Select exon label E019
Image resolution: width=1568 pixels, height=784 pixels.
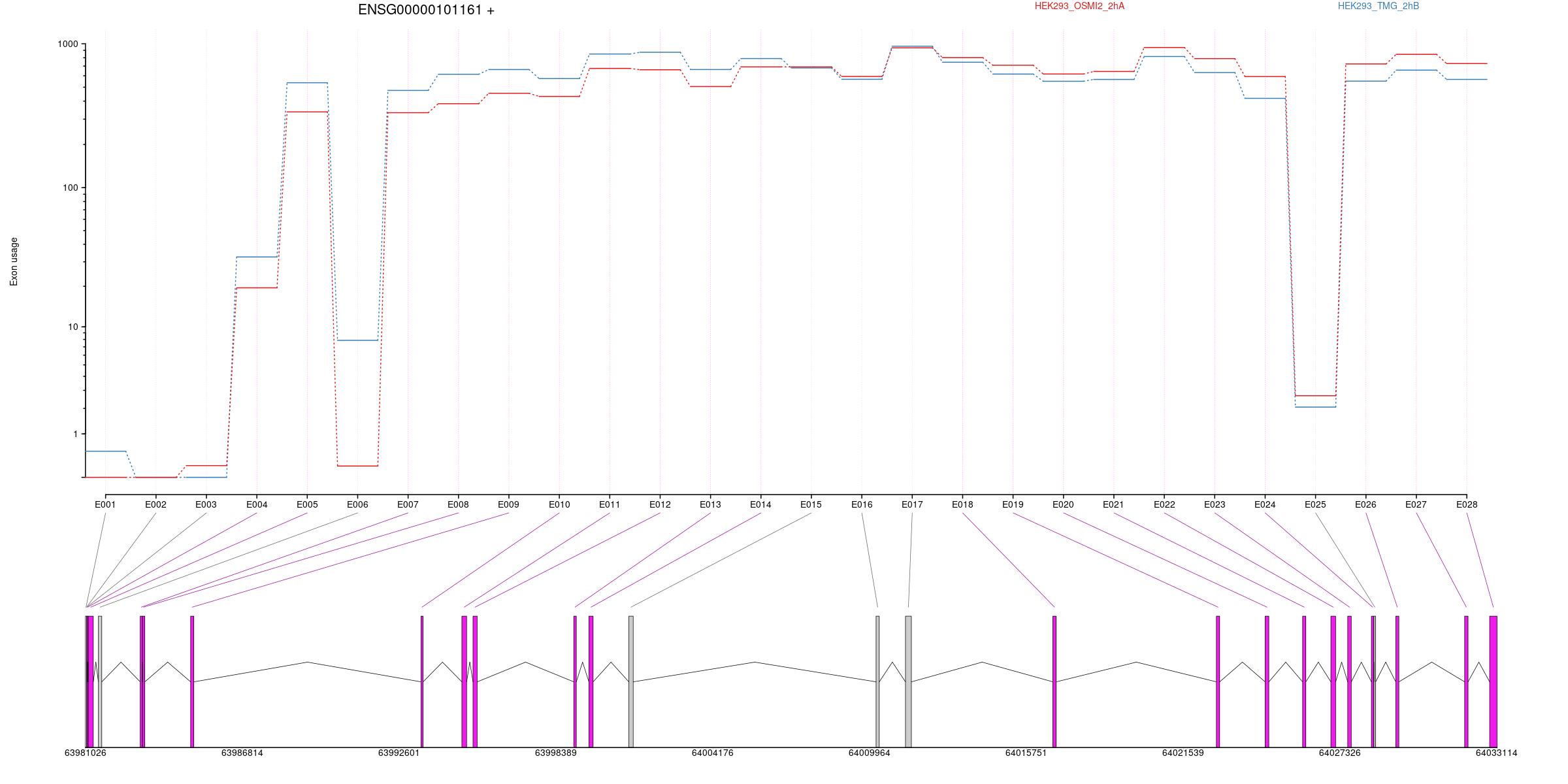(x=1013, y=504)
